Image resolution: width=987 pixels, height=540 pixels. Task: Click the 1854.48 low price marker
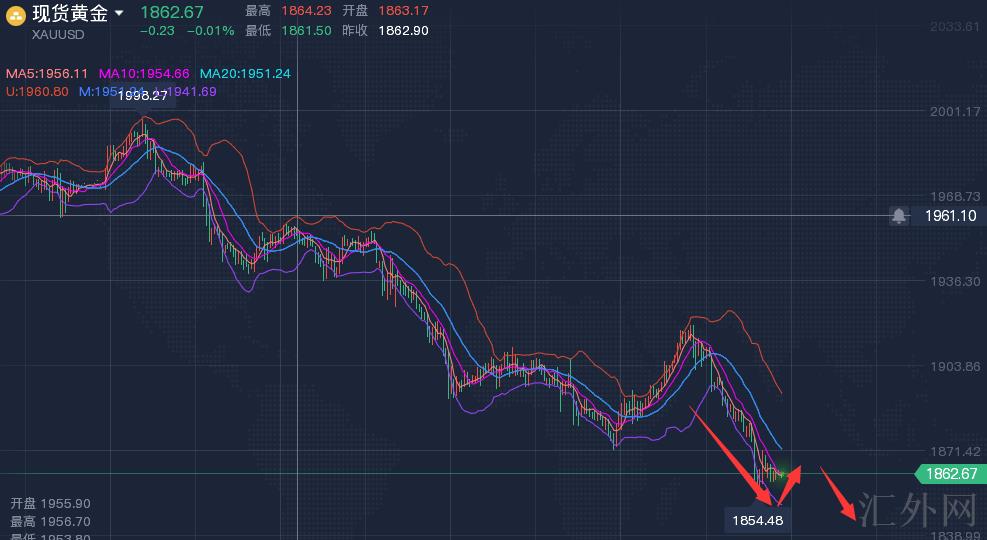(x=756, y=520)
